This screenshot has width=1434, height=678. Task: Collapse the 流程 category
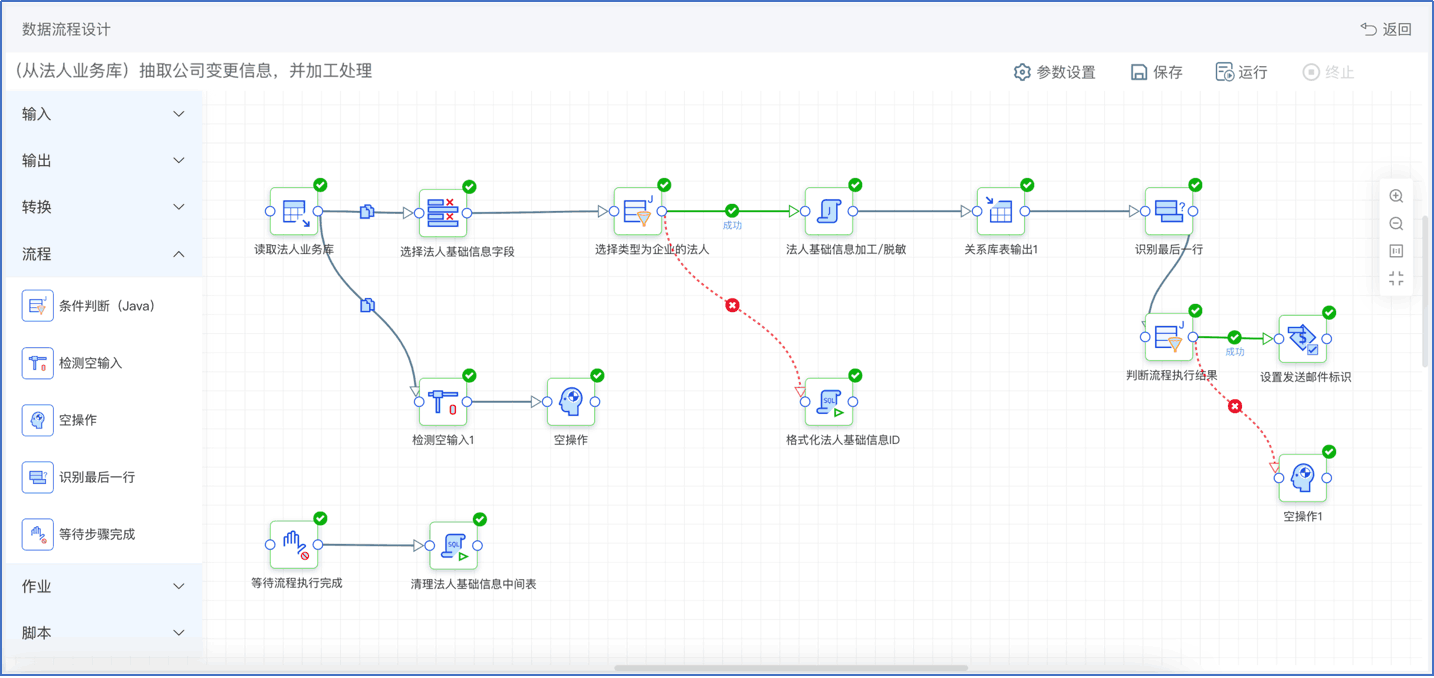[x=103, y=254]
